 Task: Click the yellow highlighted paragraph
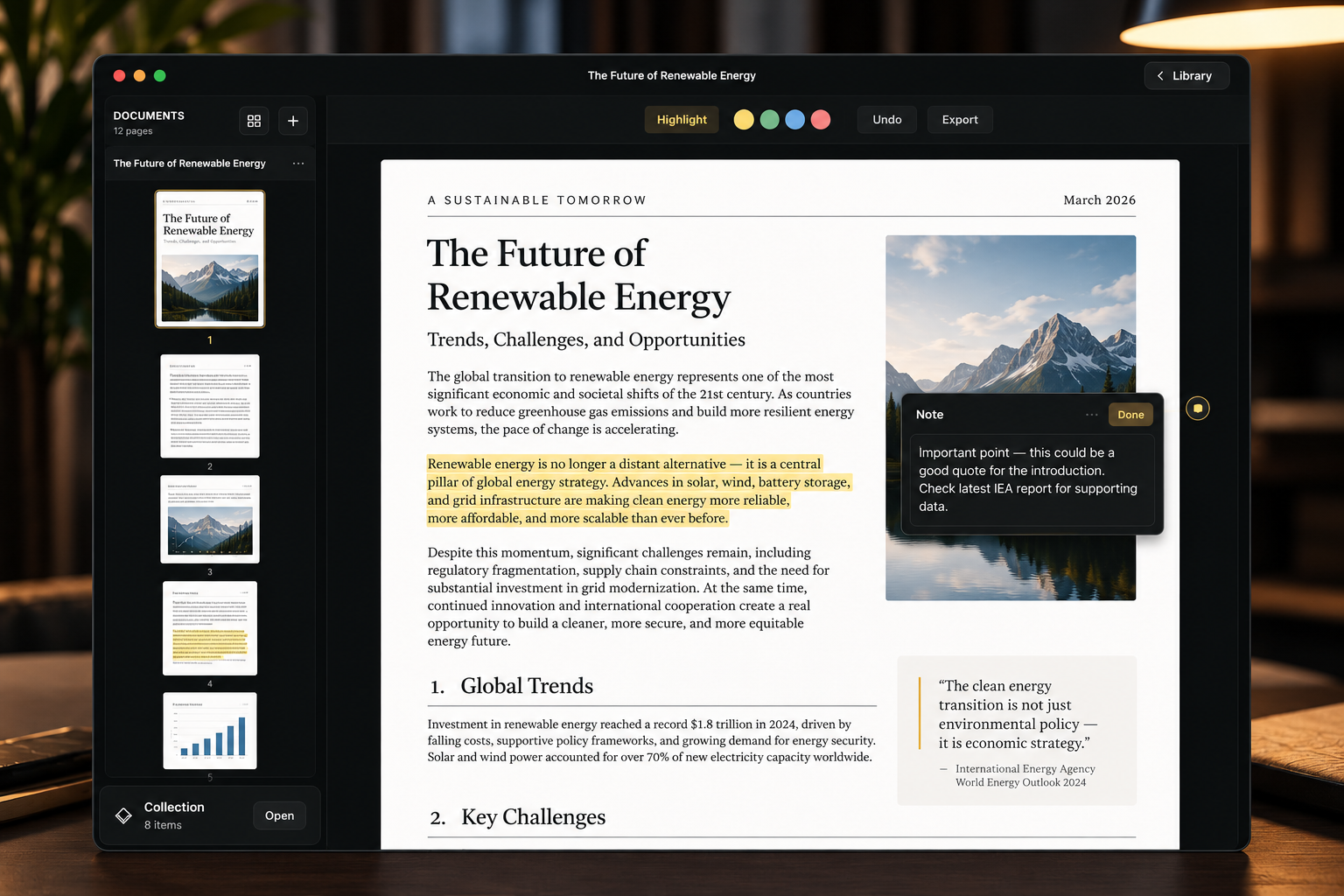(639, 491)
